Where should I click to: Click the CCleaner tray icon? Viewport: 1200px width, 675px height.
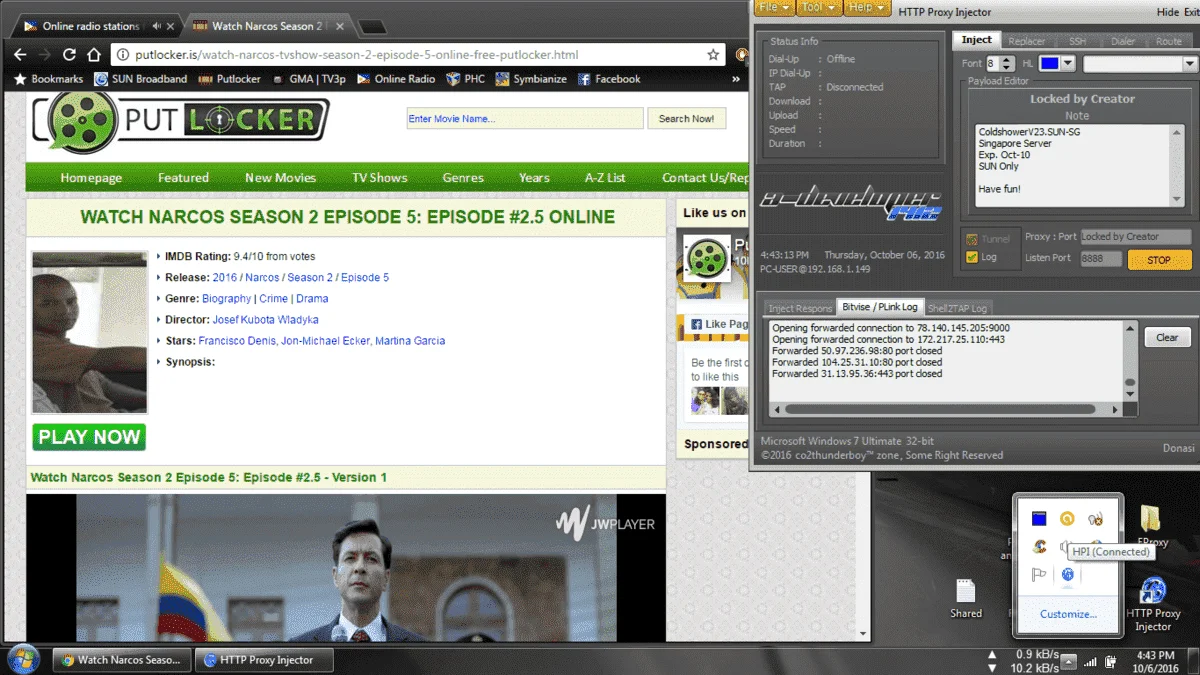click(1040, 547)
